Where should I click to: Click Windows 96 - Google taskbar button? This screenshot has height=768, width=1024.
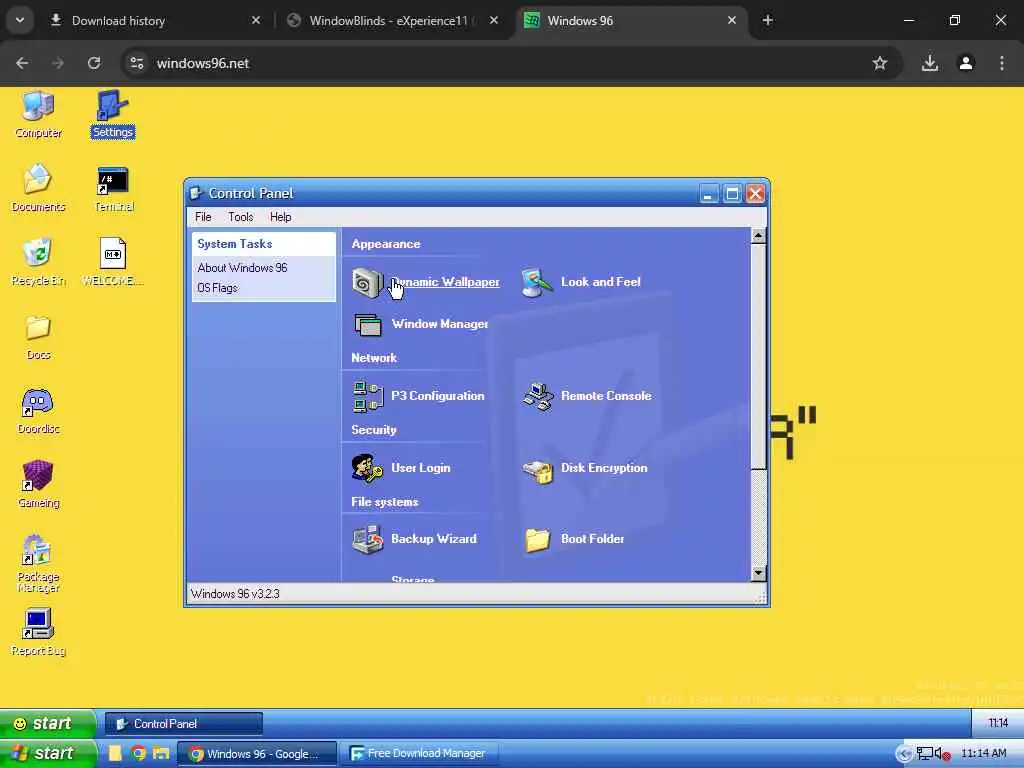[x=257, y=754]
